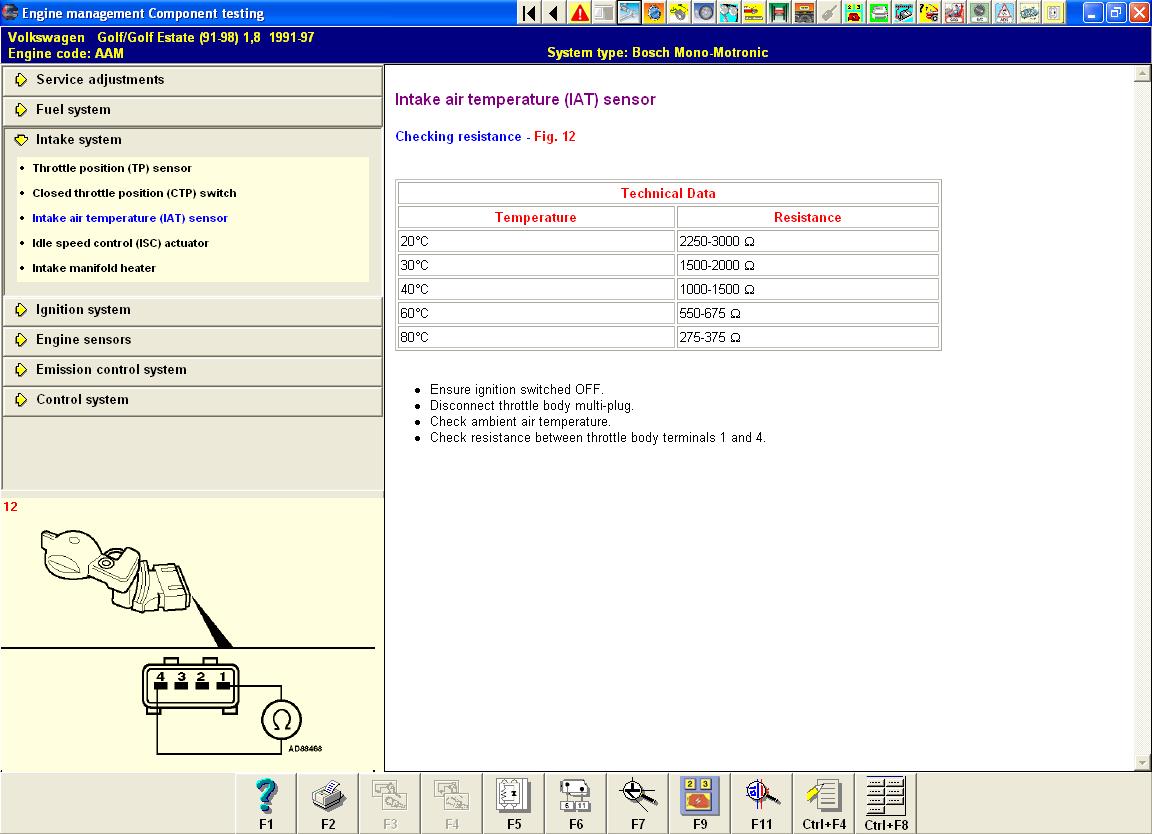
Task: Open Idle speed control (ISC) actuator
Action: pyautogui.click(x=120, y=243)
